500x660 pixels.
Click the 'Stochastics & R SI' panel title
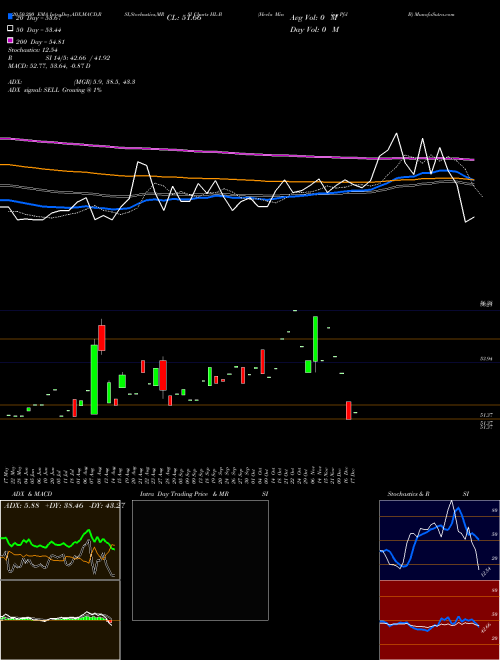[x=428, y=494]
